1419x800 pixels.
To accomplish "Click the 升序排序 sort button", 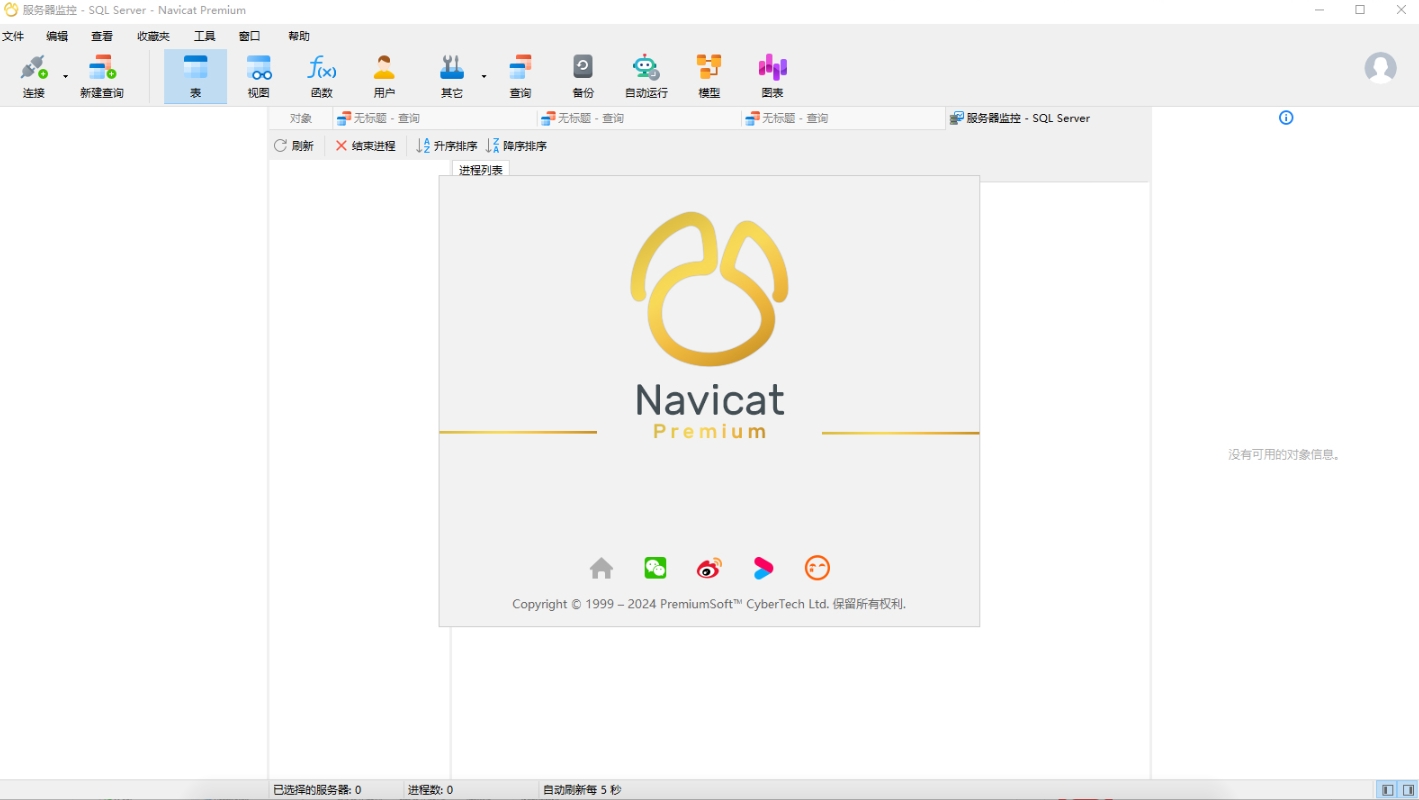I will click(x=447, y=146).
